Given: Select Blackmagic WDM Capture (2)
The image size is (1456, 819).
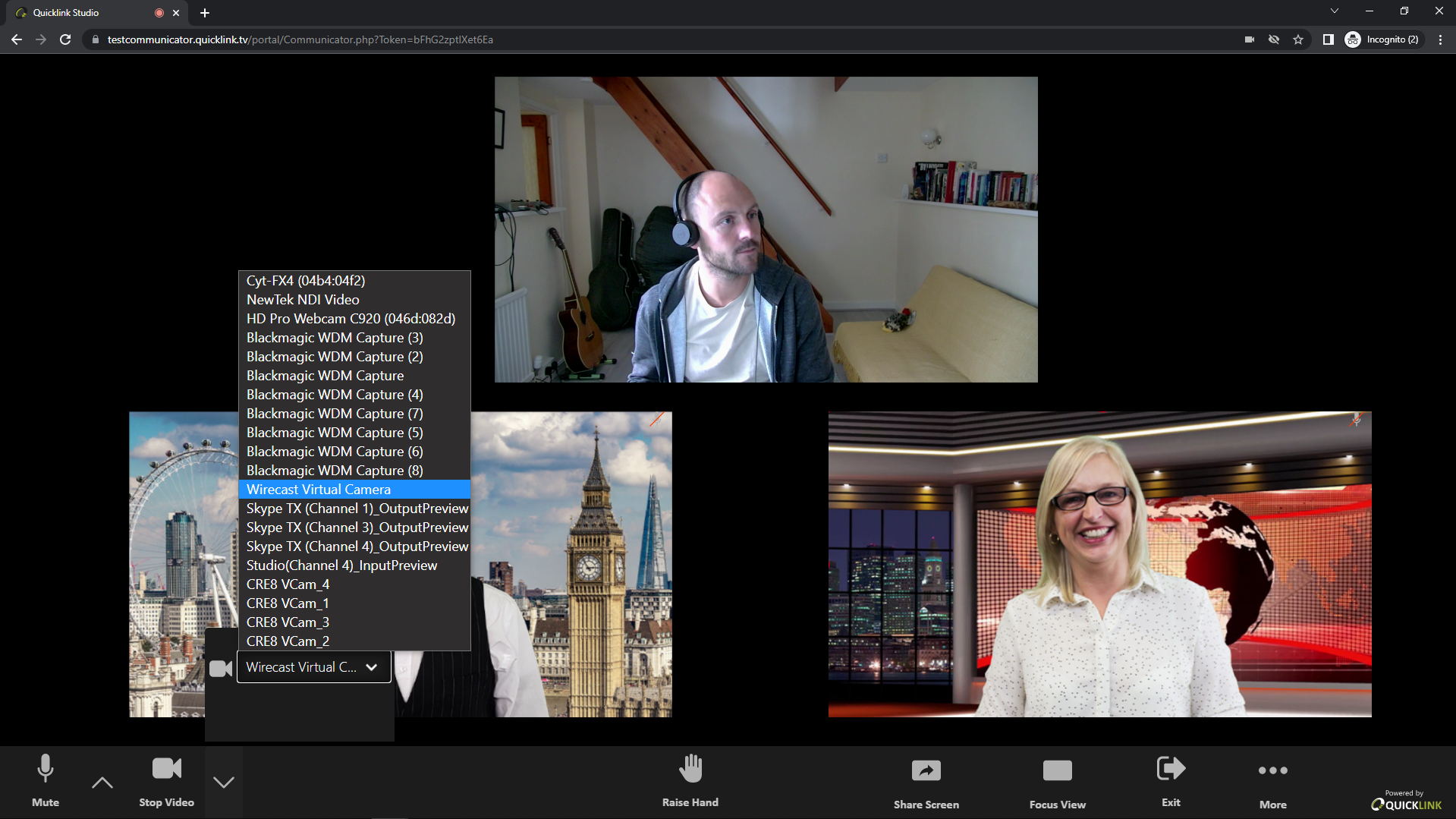Looking at the screenshot, I should pyautogui.click(x=355, y=357).
